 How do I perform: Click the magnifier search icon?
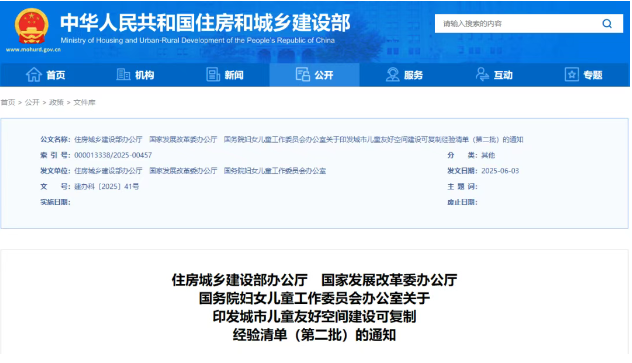pyautogui.click(x=607, y=24)
